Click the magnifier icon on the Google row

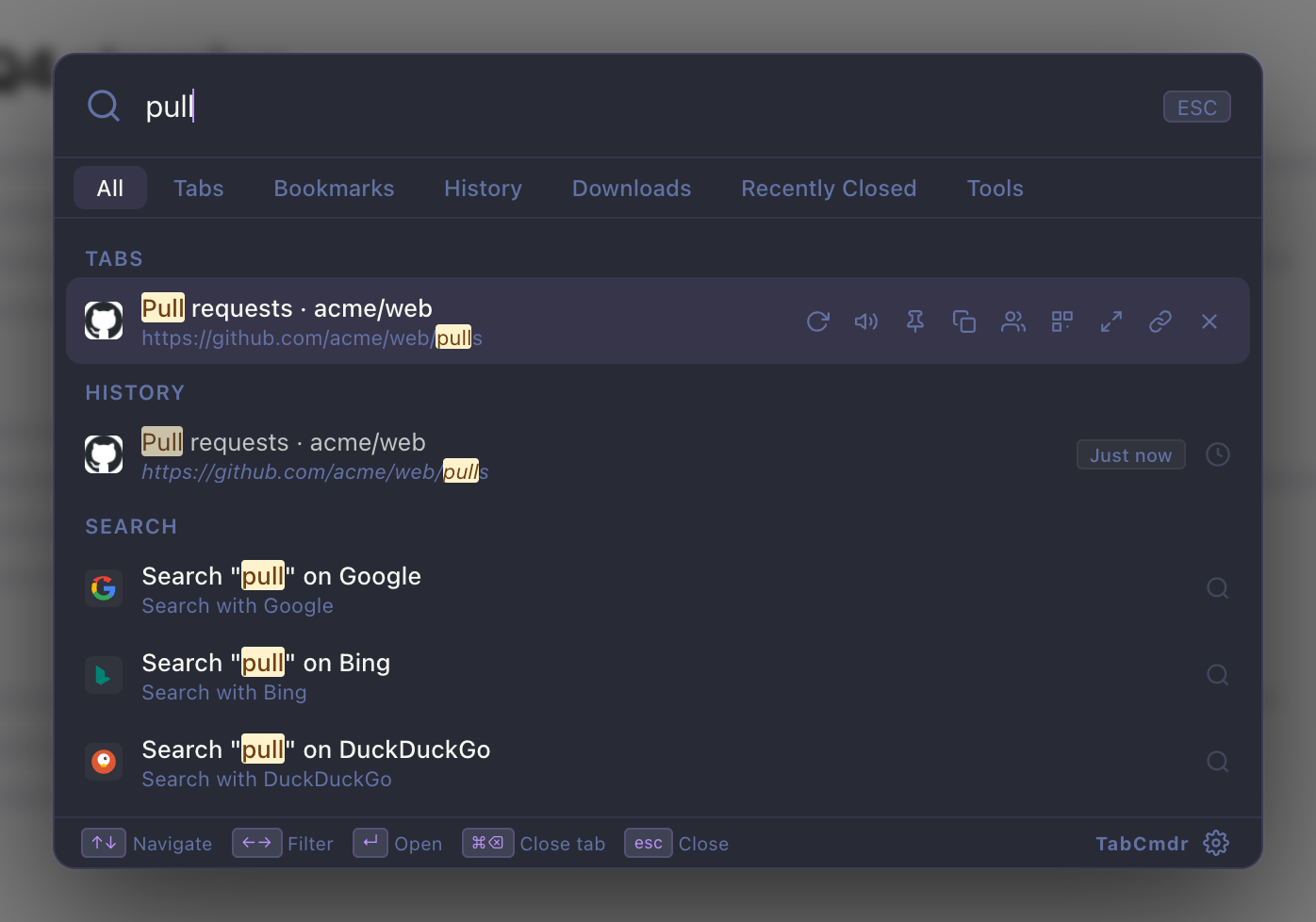tap(1218, 588)
